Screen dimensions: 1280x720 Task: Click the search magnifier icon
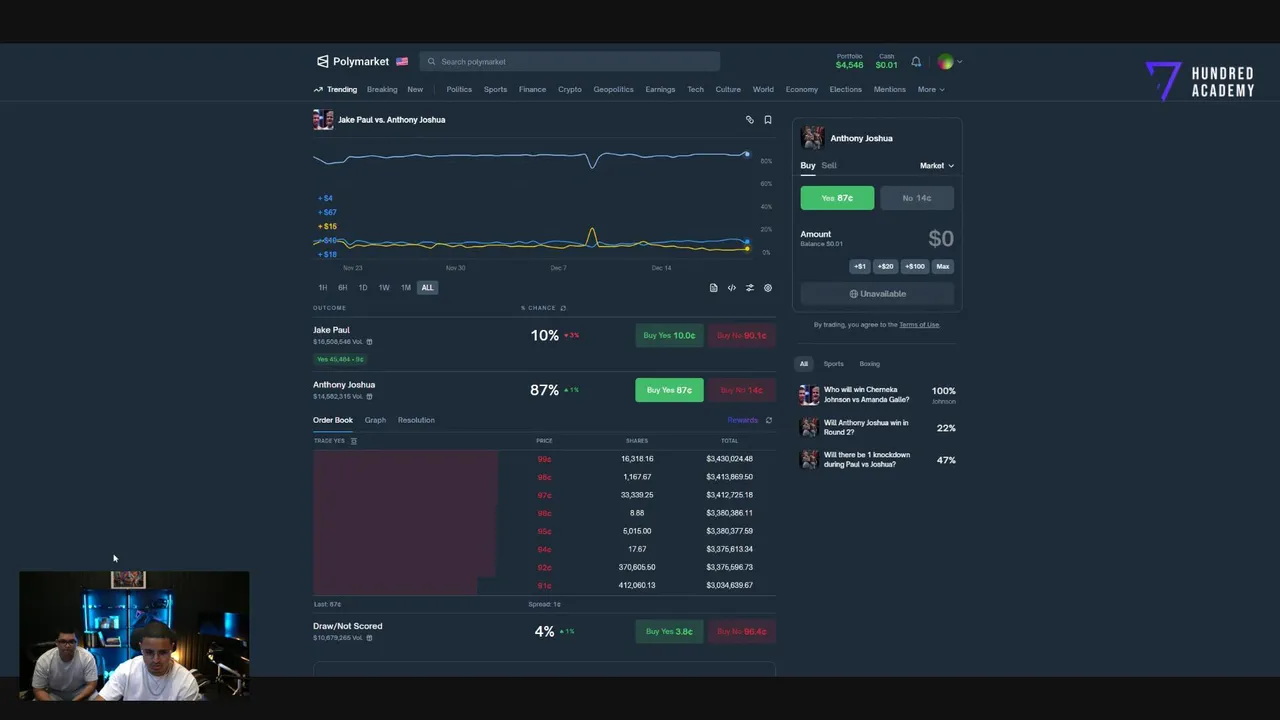(432, 62)
